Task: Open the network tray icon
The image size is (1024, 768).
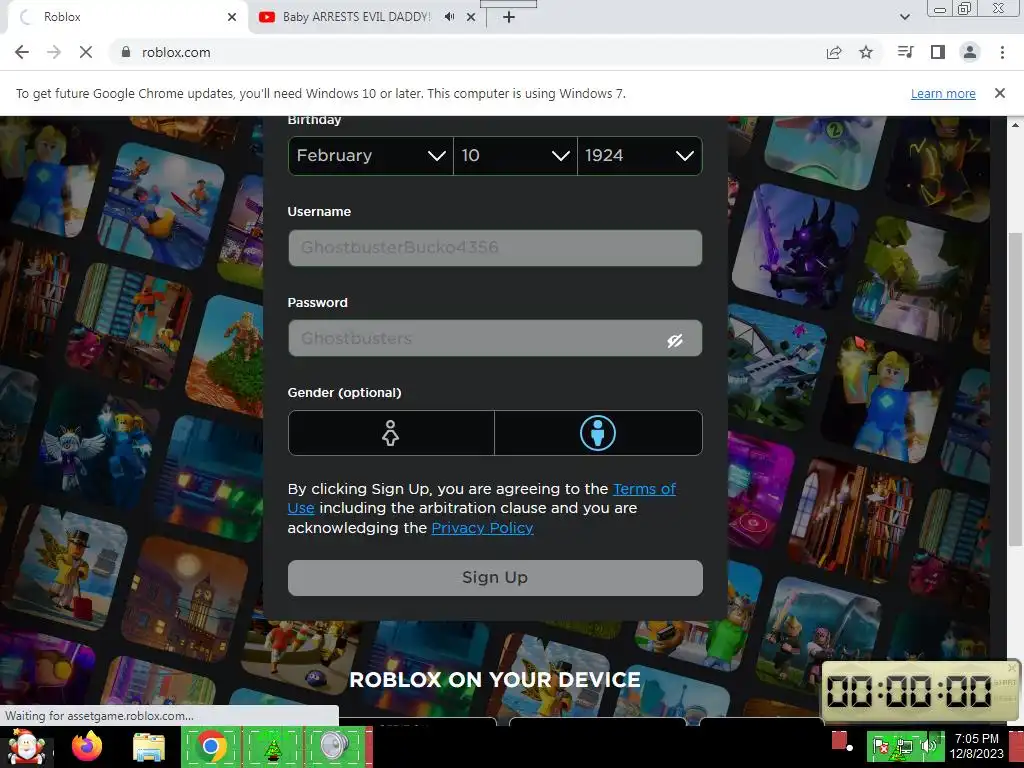Action: pyautogui.click(x=905, y=746)
